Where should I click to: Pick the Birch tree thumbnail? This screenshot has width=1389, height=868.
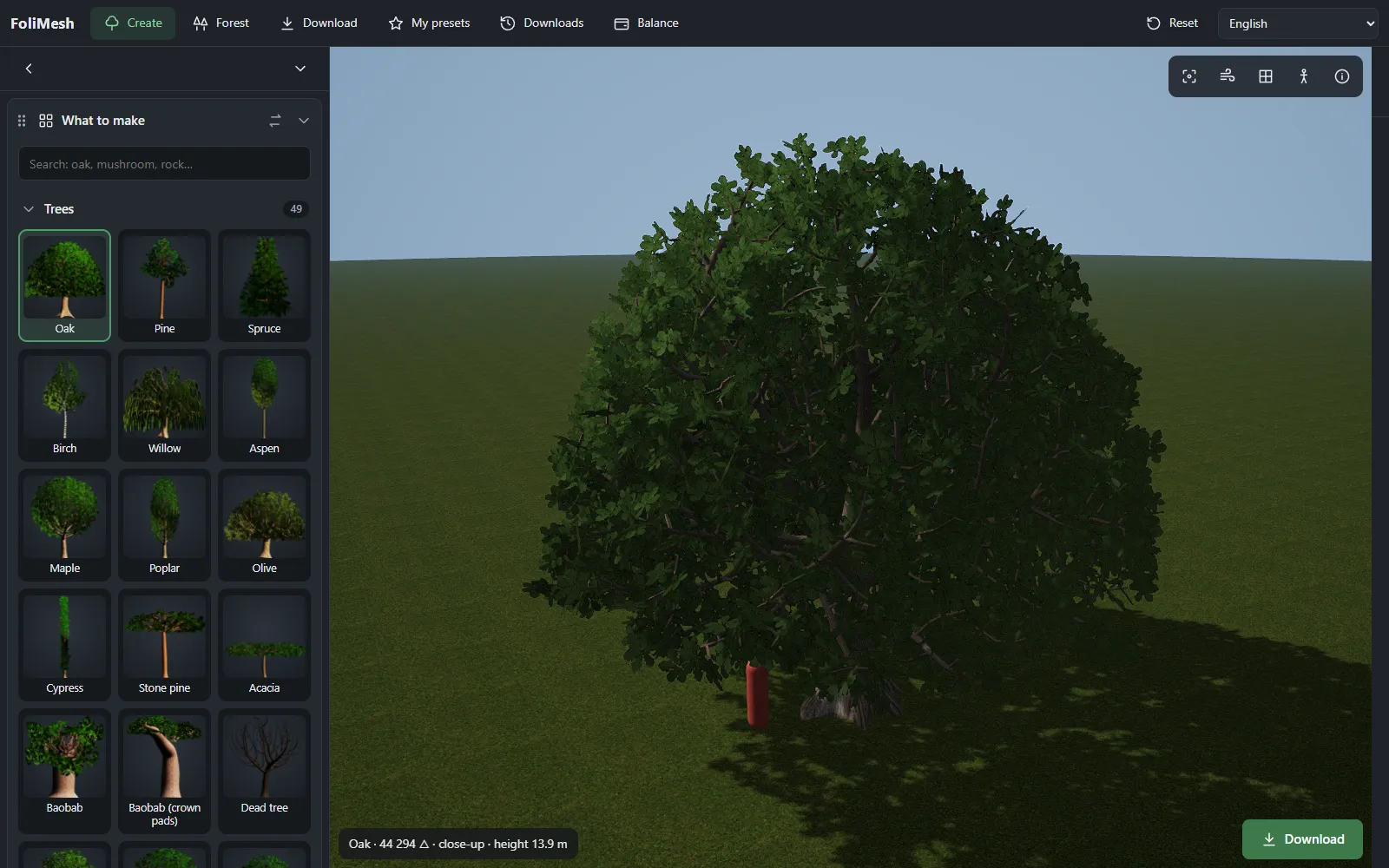[65, 405]
